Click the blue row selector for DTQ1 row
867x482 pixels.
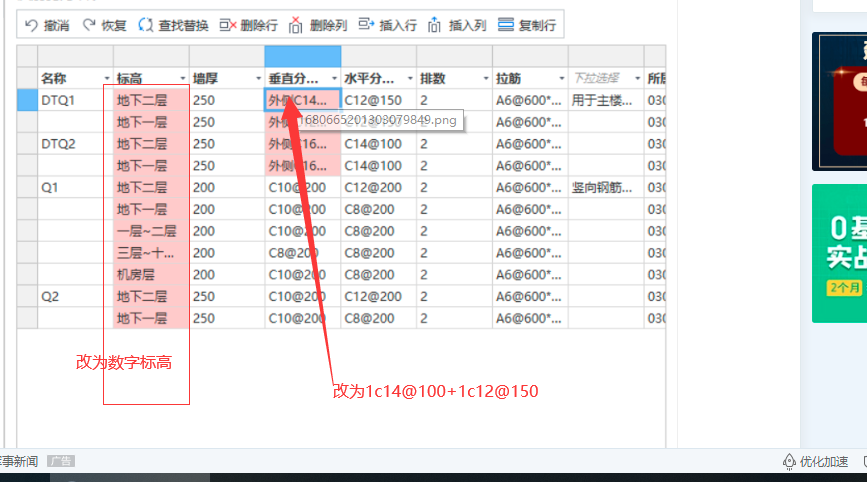tap(27, 101)
